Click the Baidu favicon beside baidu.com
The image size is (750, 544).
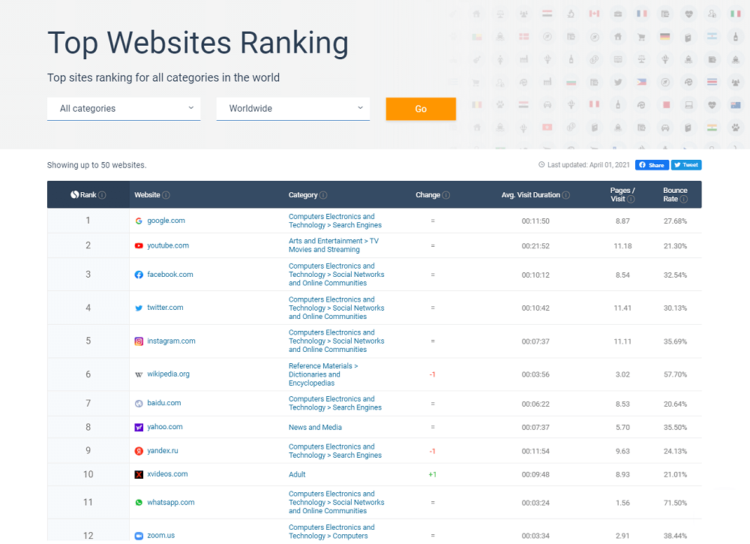[x=139, y=404]
